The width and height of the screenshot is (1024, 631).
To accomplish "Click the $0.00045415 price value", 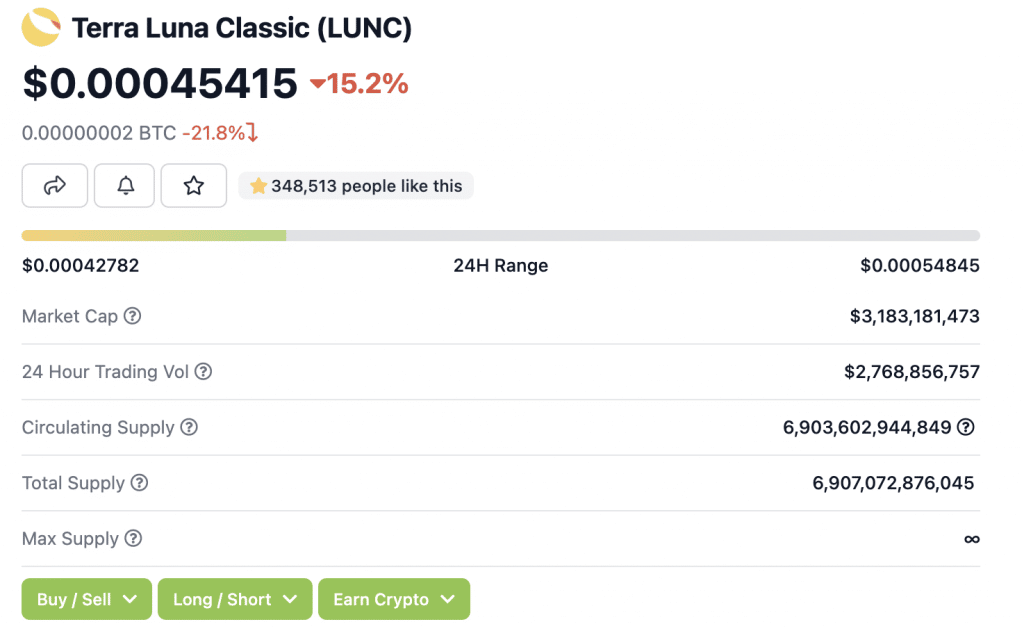I will (x=160, y=84).
